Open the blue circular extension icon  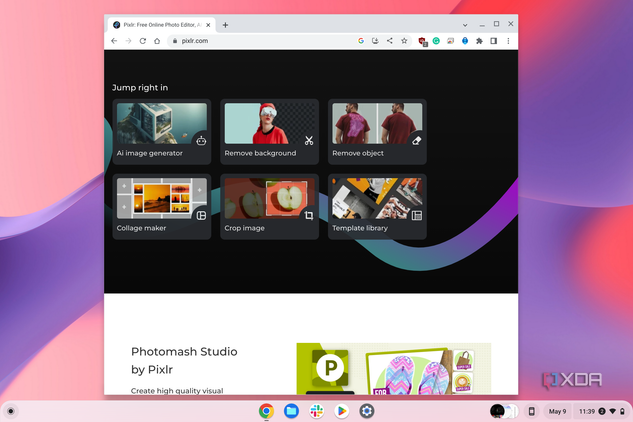point(465,41)
